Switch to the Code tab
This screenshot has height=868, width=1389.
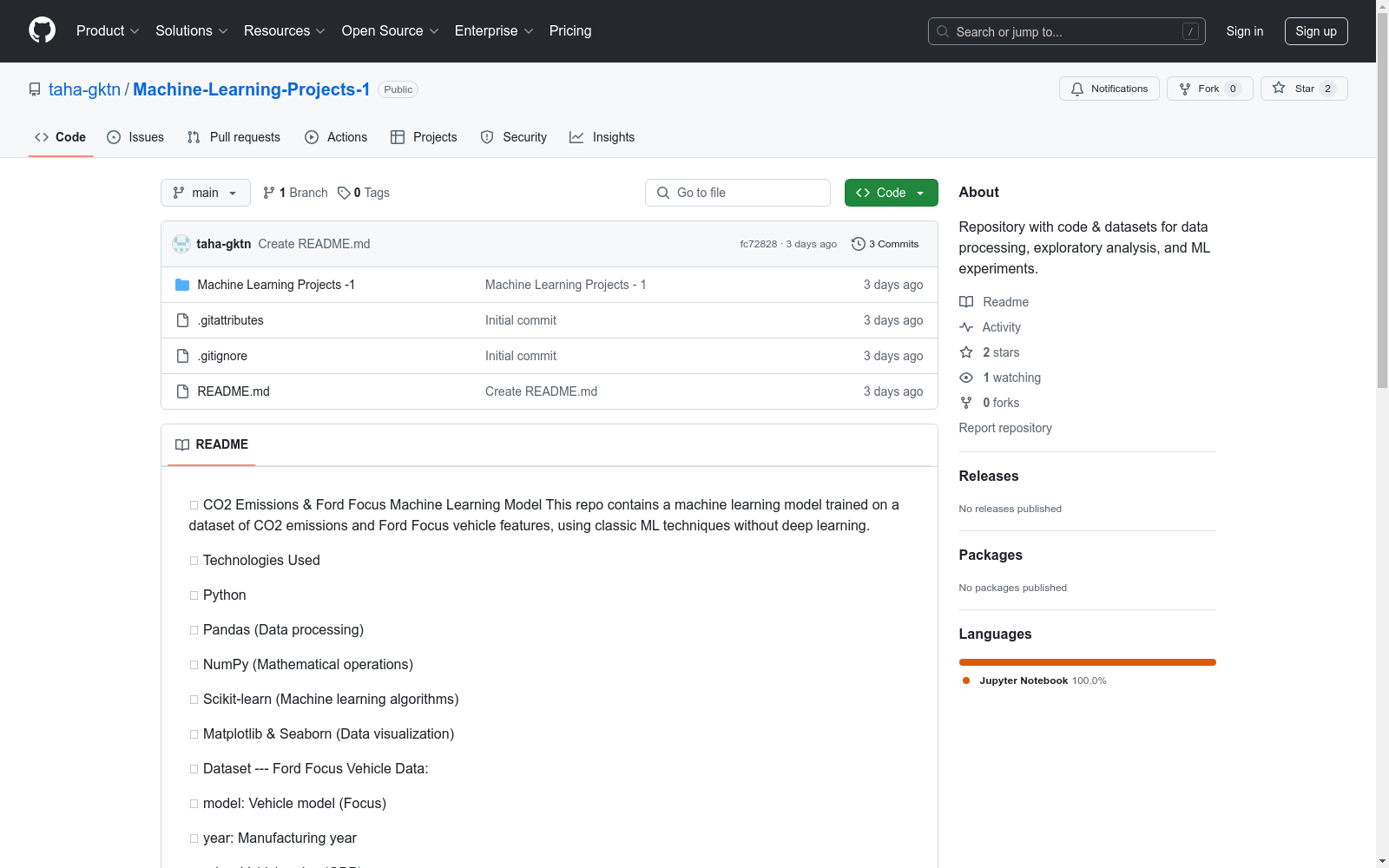pyautogui.click(x=61, y=137)
